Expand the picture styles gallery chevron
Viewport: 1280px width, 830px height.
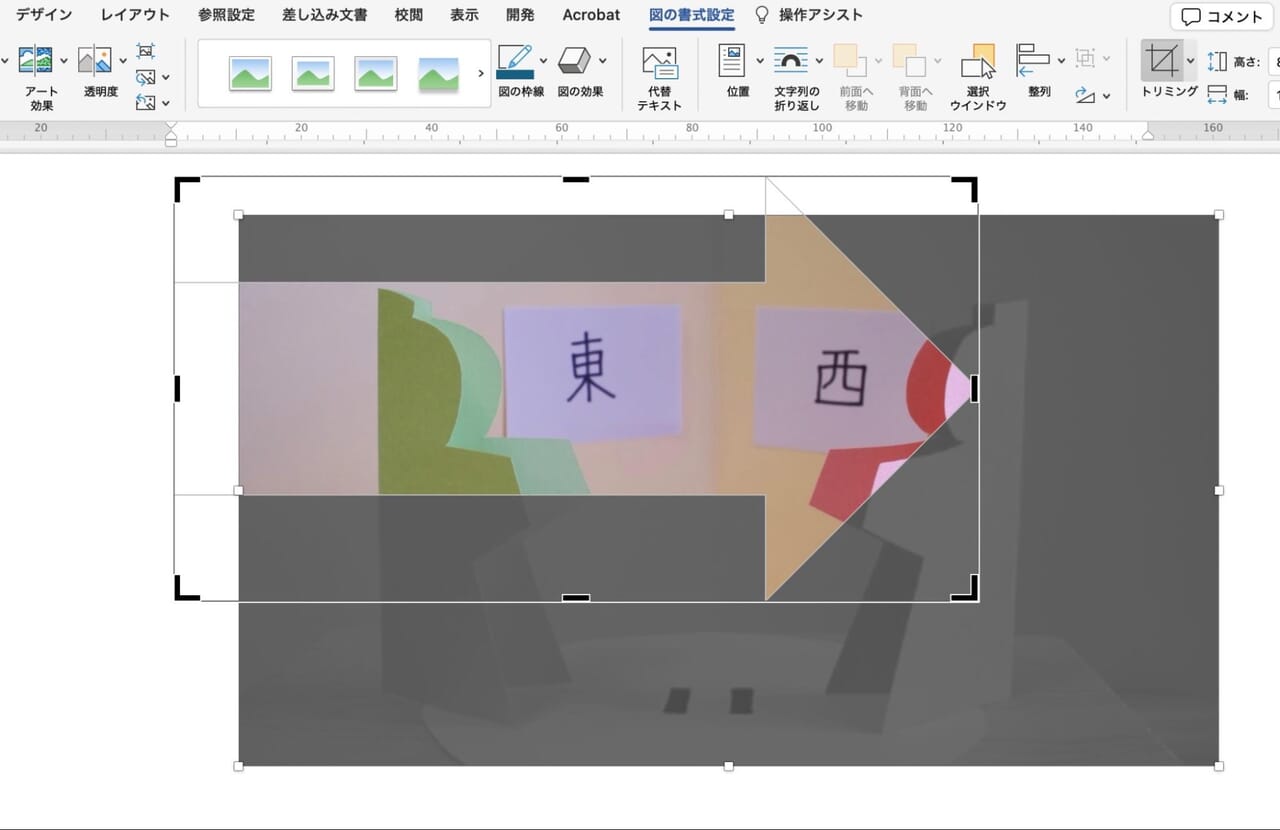point(481,72)
